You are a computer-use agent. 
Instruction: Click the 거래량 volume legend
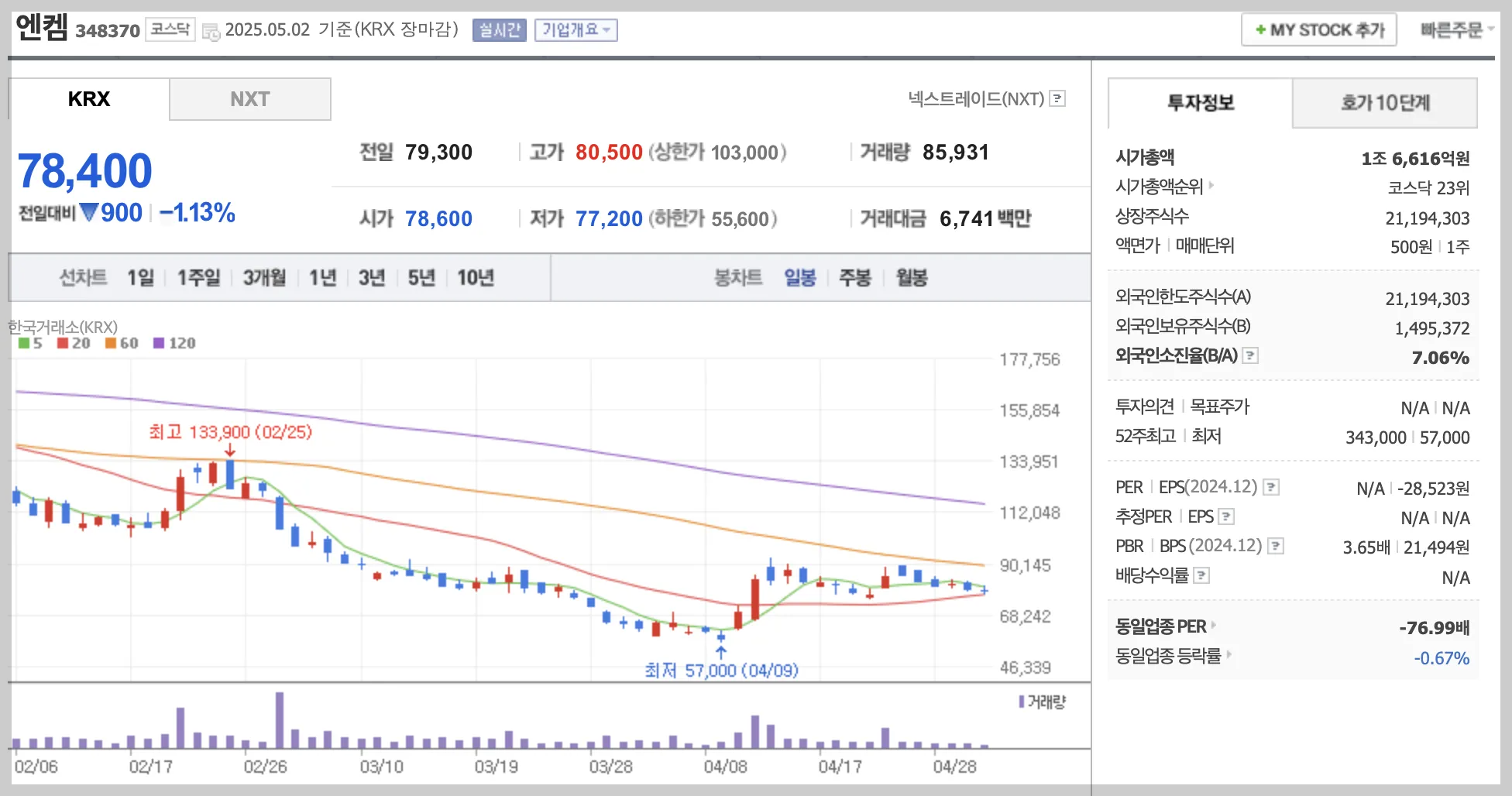click(1042, 702)
